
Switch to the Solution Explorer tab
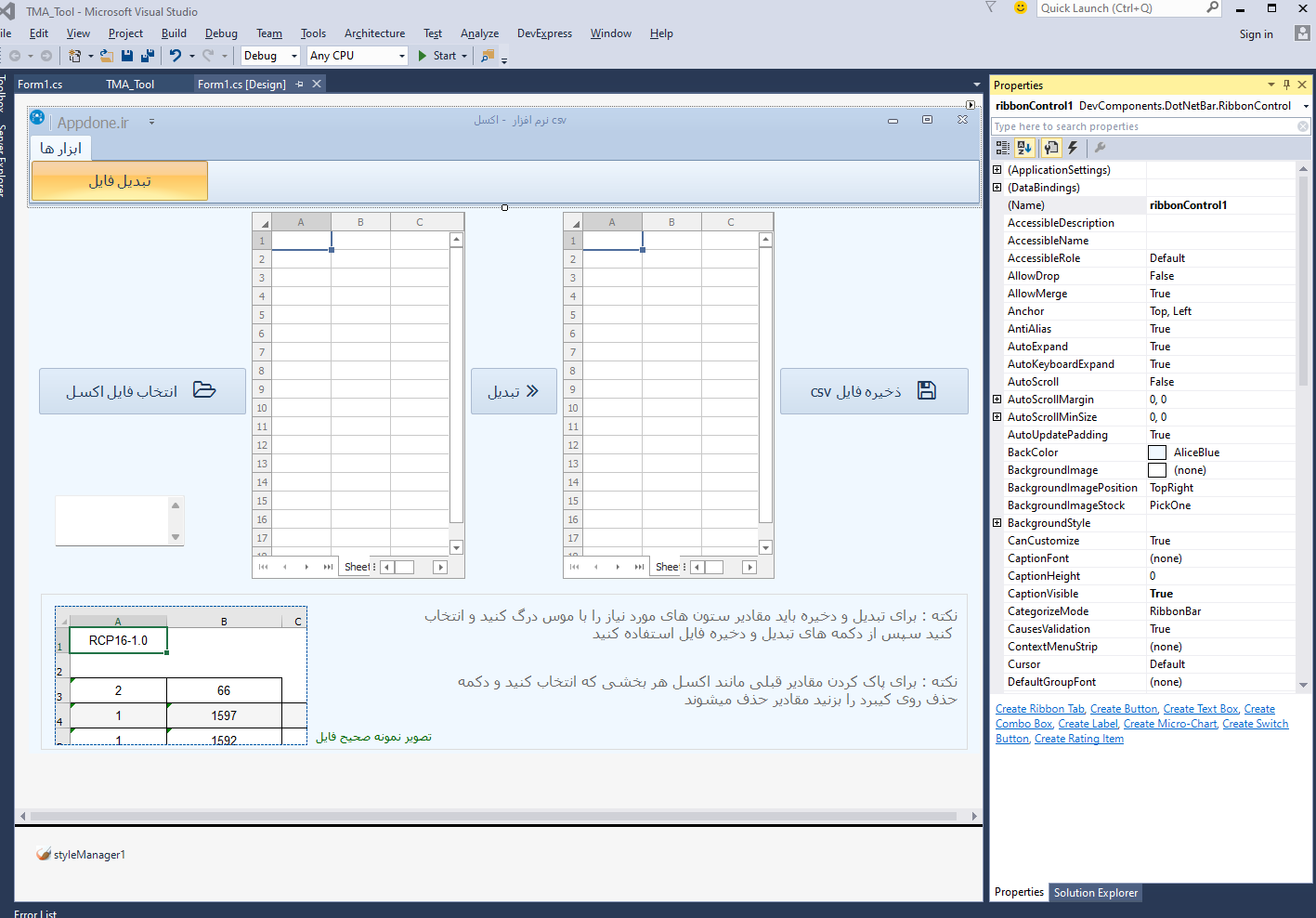click(x=1095, y=893)
